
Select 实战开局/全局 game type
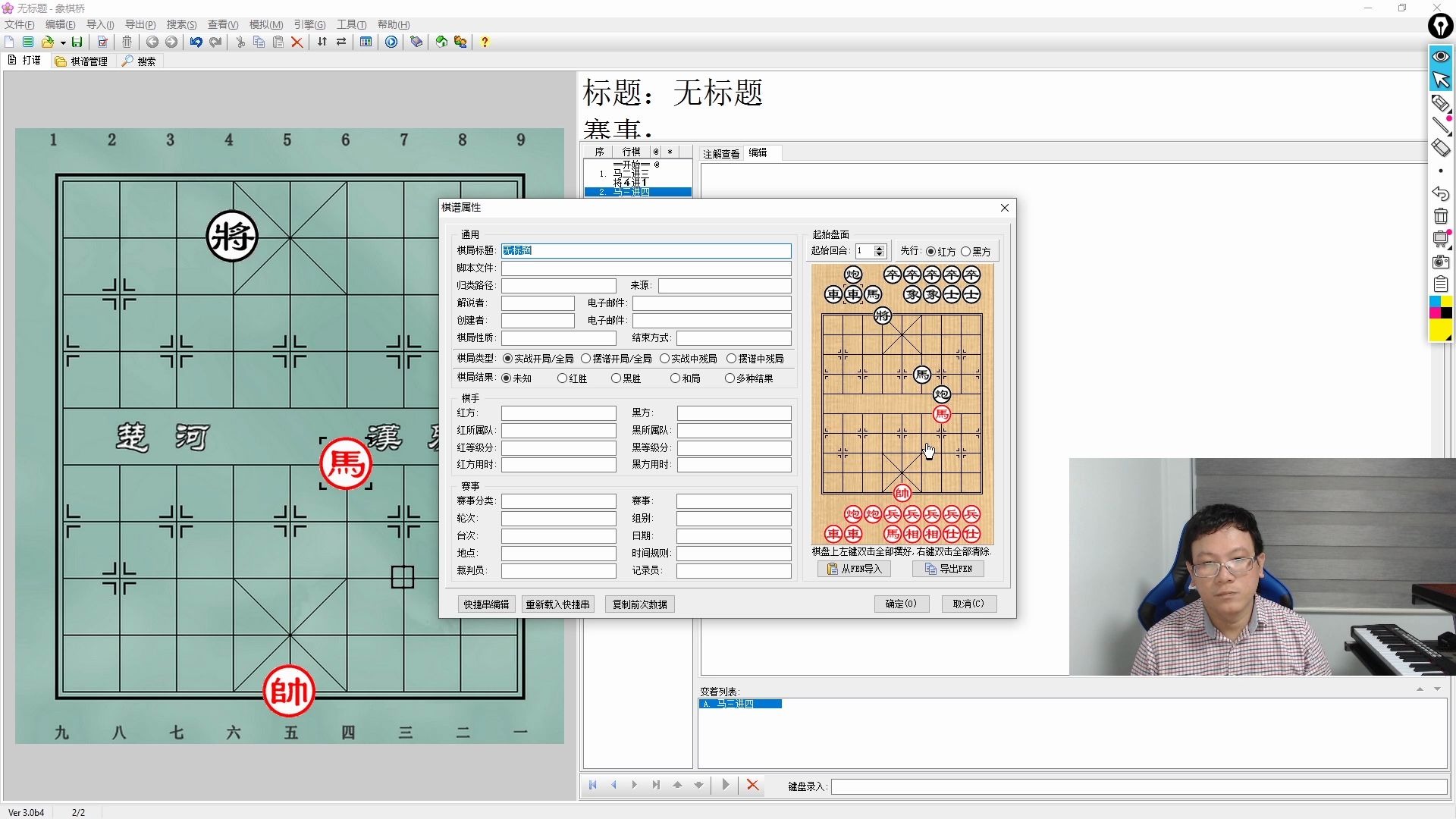[x=538, y=359]
